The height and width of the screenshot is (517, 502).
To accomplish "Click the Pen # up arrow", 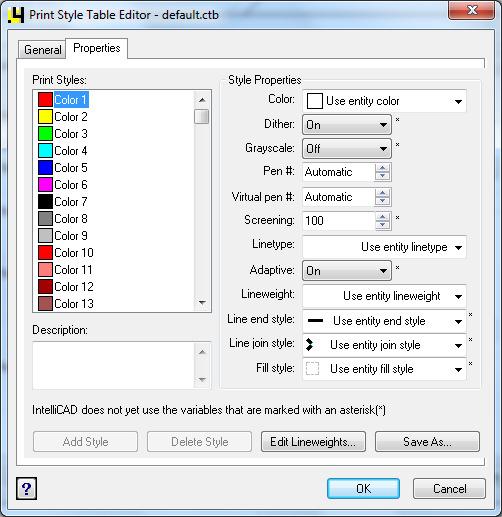I will pos(382,168).
